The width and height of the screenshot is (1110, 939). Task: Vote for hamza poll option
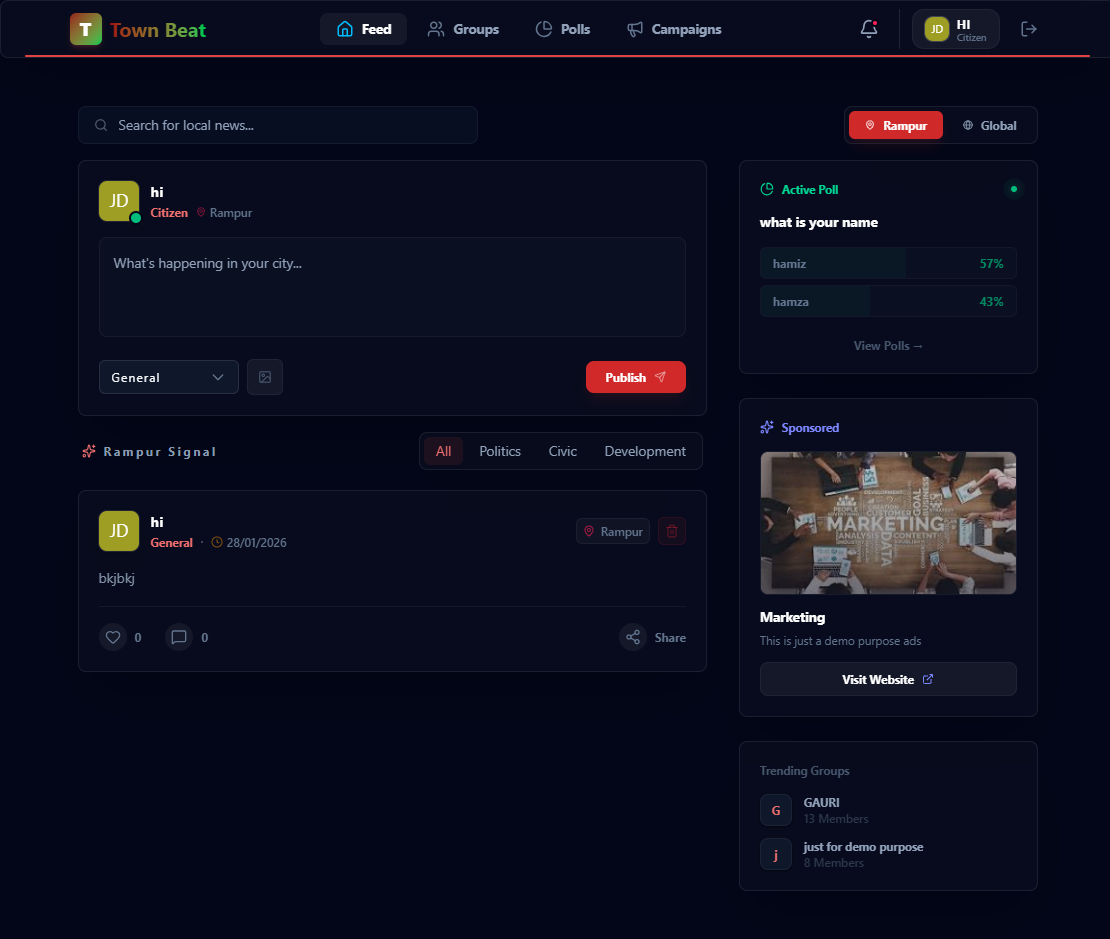[x=888, y=302]
